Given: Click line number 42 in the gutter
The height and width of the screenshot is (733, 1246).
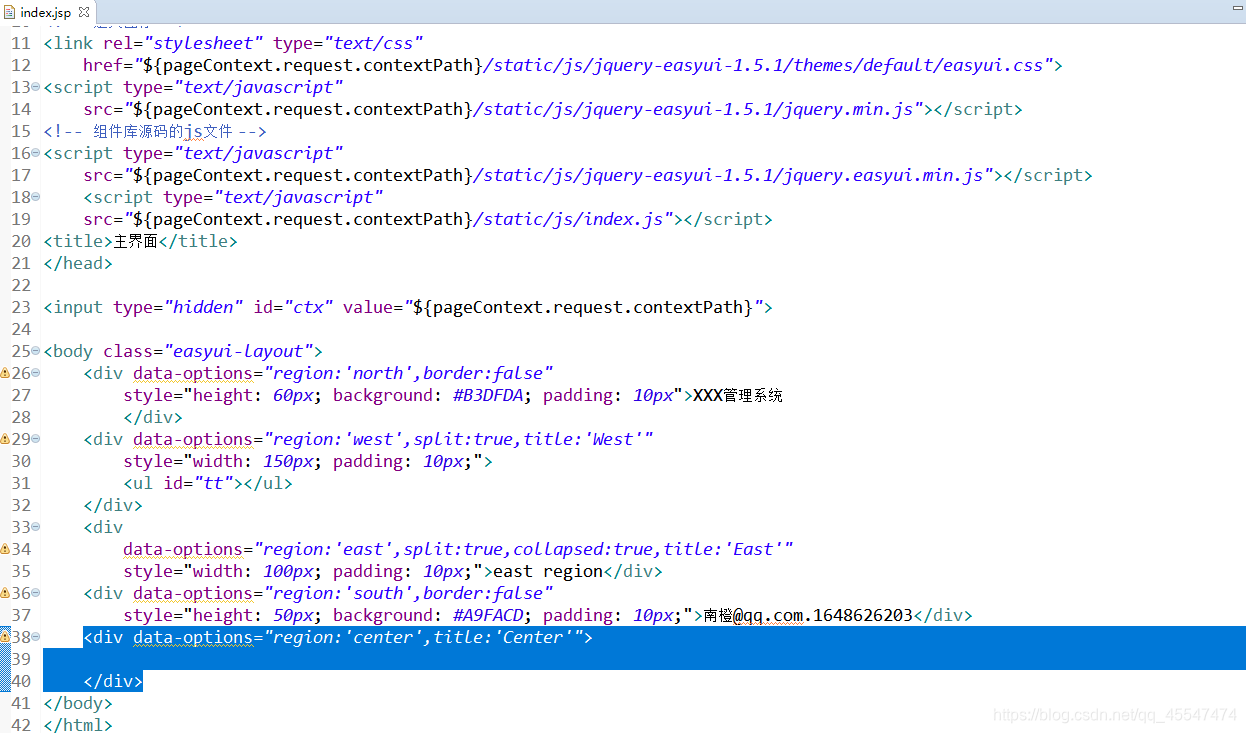Looking at the screenshot, I should pos(21,725).
